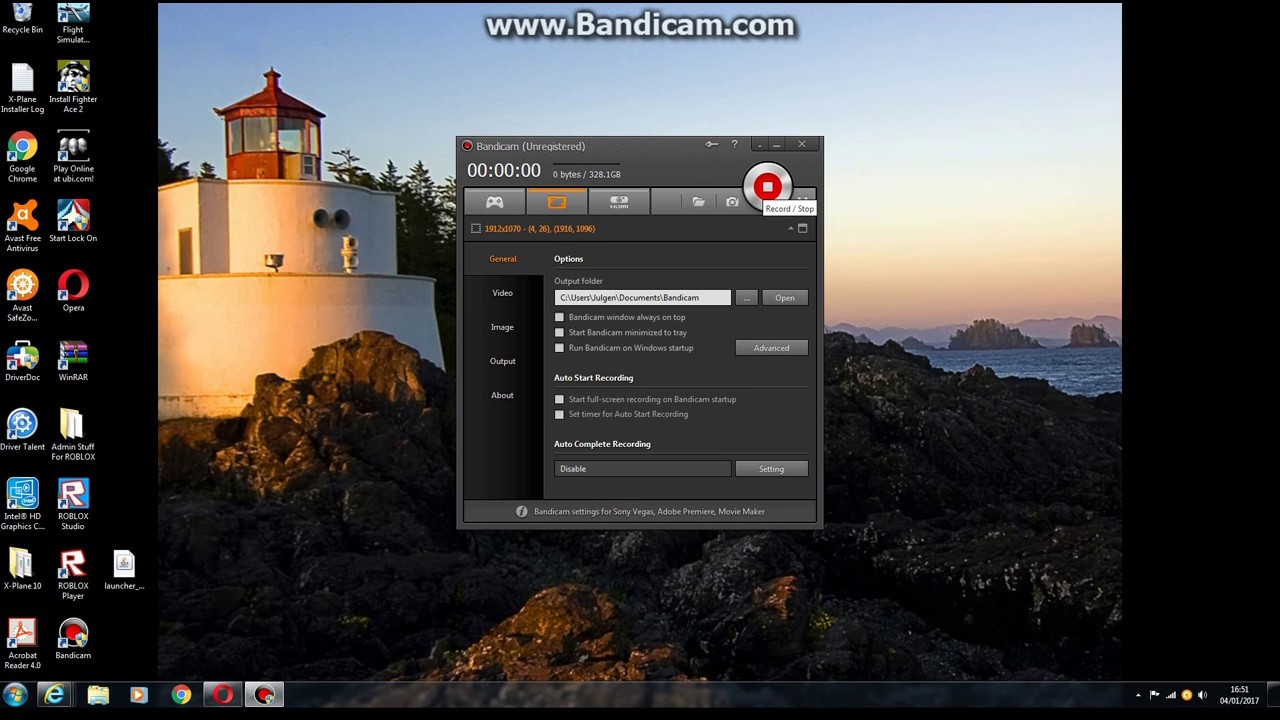The width and height of the screenshot is (1280, 720).
Task: Click Bandicam taskbar button
Action: pyautogui.click(x=265, y=694)
